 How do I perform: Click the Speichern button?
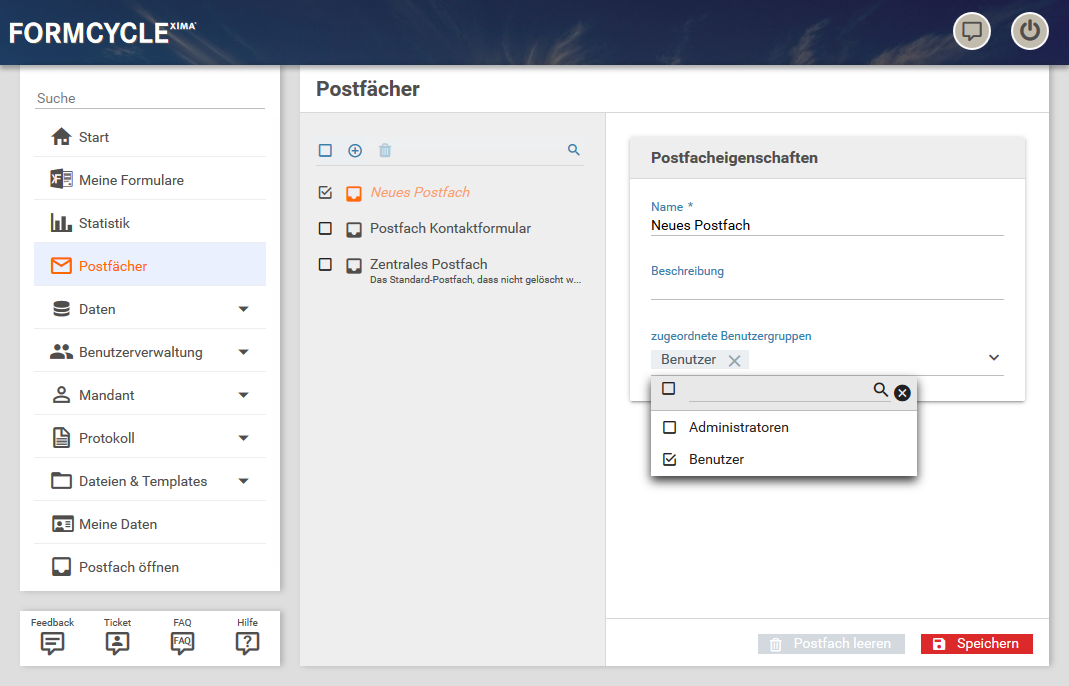(976, 644)
